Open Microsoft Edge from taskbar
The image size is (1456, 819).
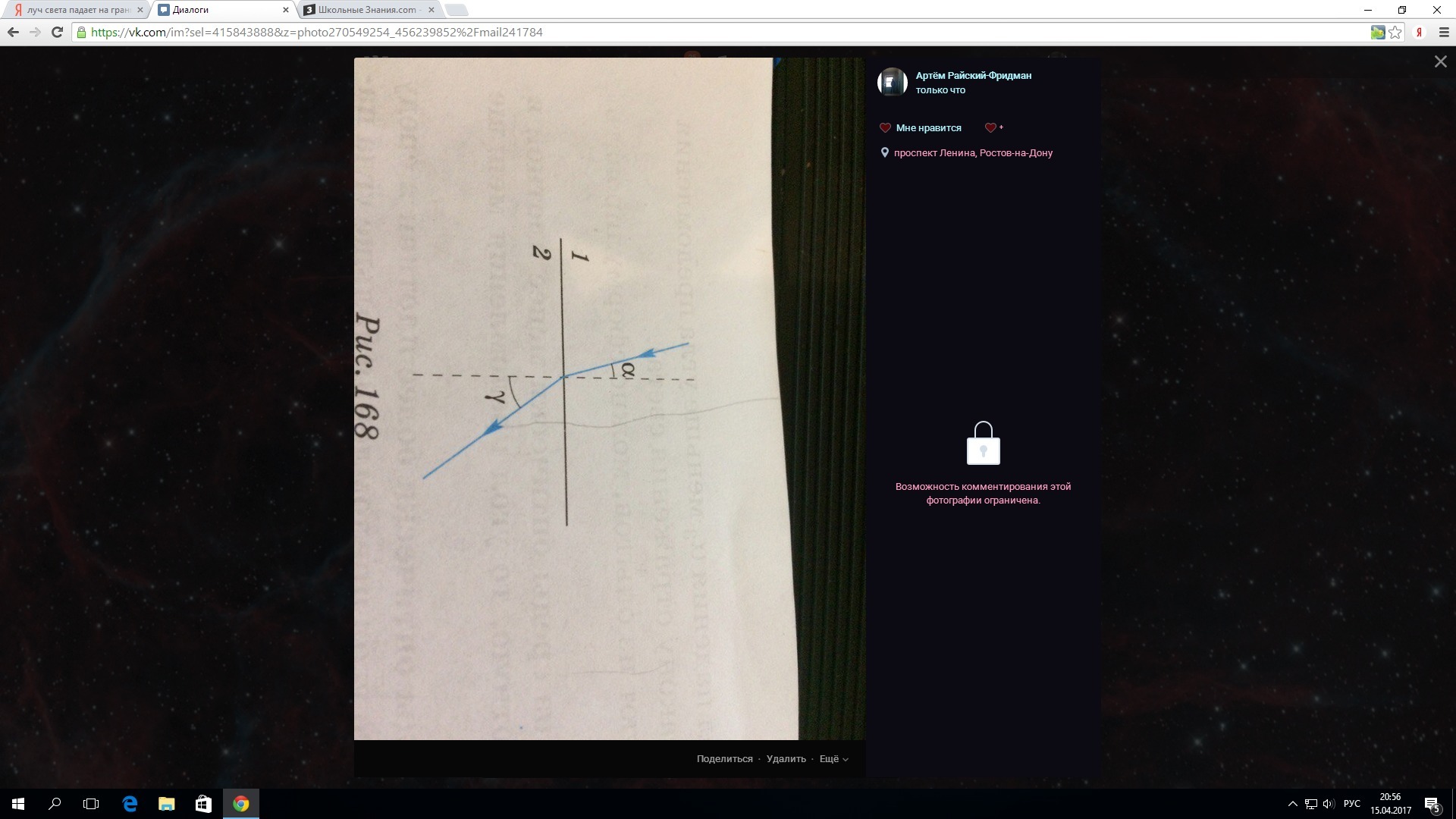pyautogui.click(x=130, y=804)
